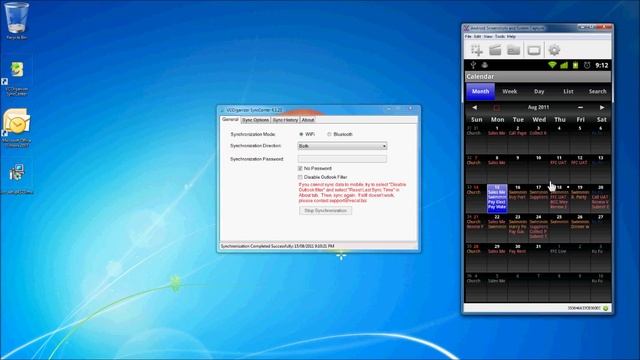Click the capture window's title bar app icon
Screen dimensions: 640x360
click(x=466, y=28)
